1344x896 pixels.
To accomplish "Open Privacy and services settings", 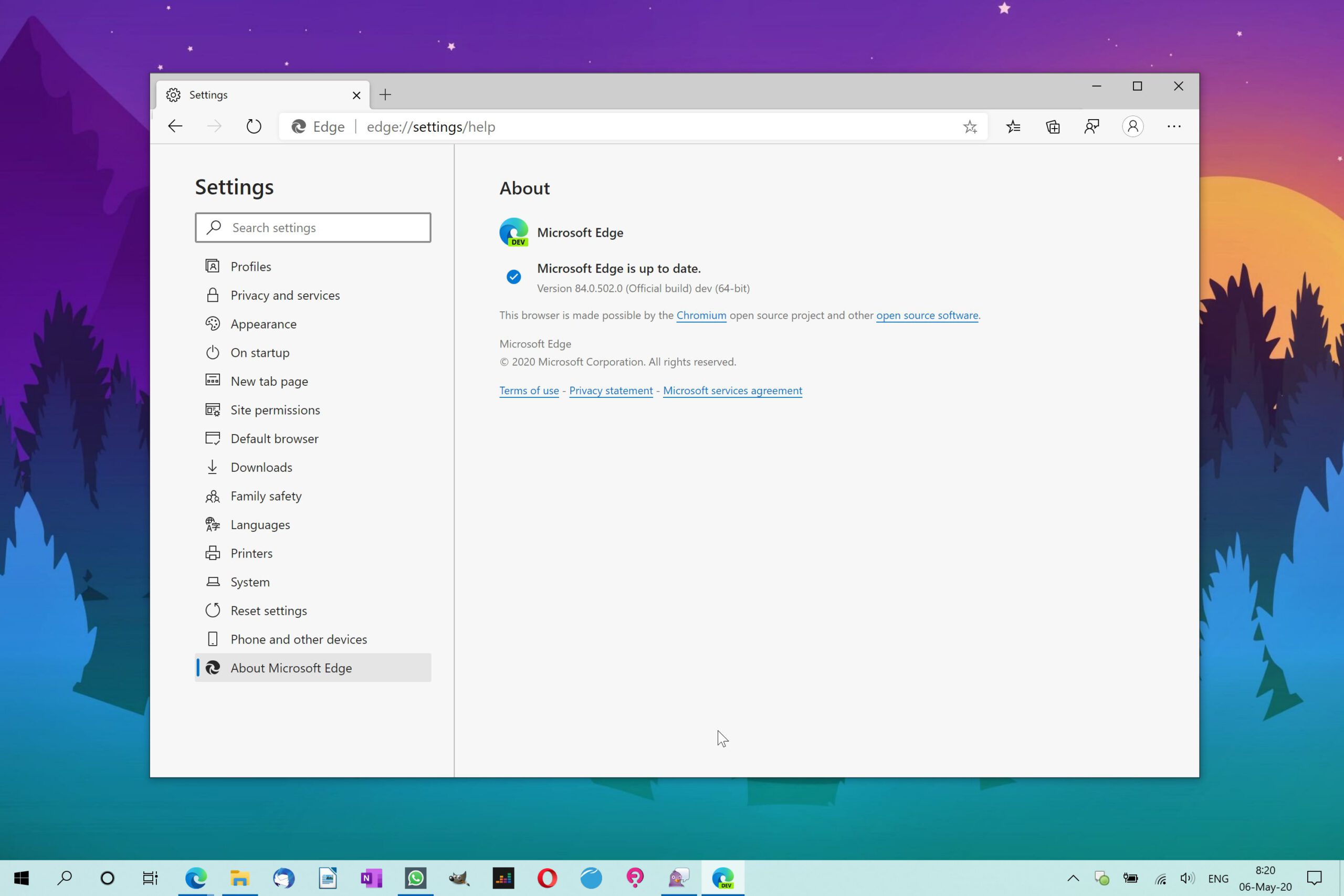I will coord(312,295).
